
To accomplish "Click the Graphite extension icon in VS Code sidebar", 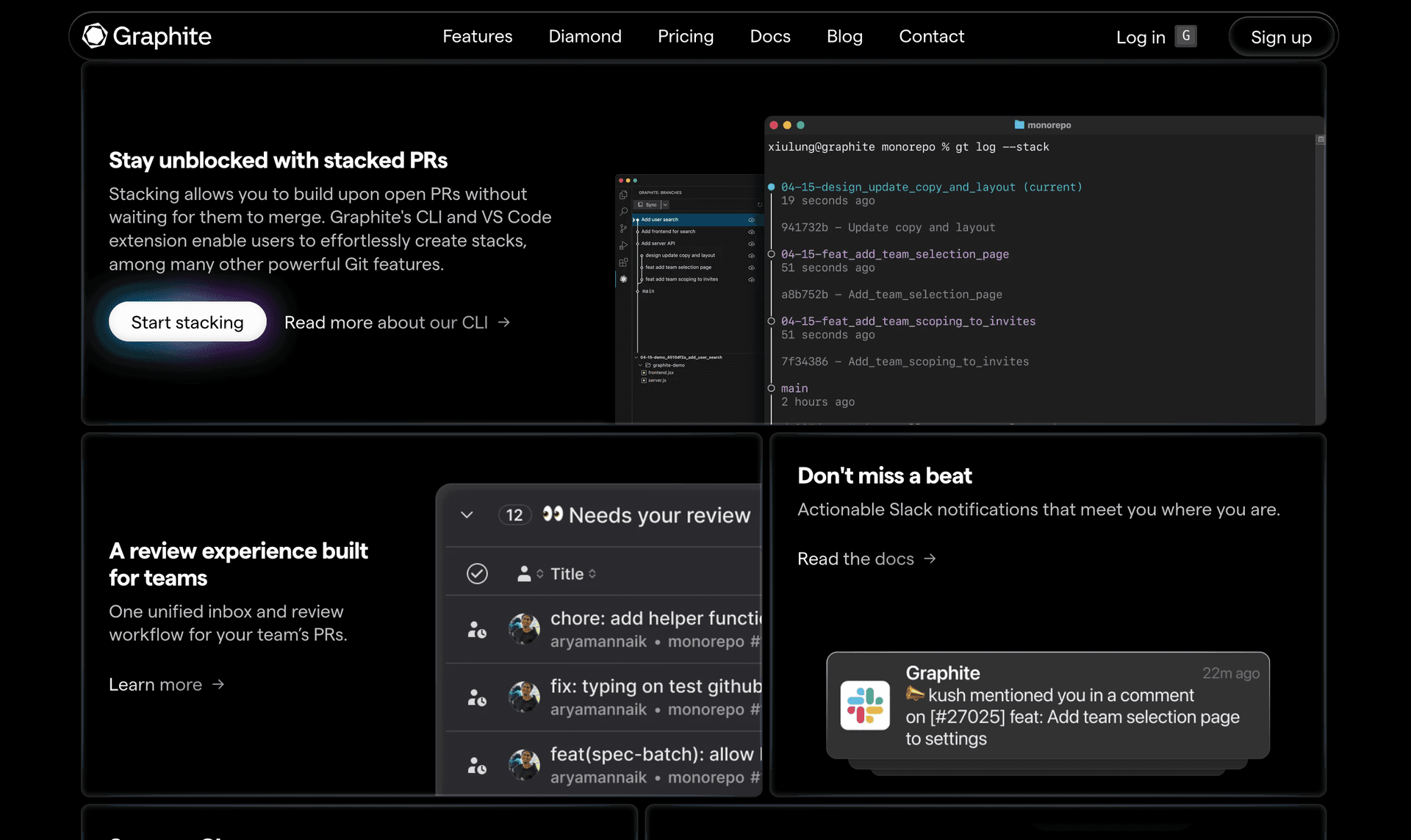I will pos(623,279).
